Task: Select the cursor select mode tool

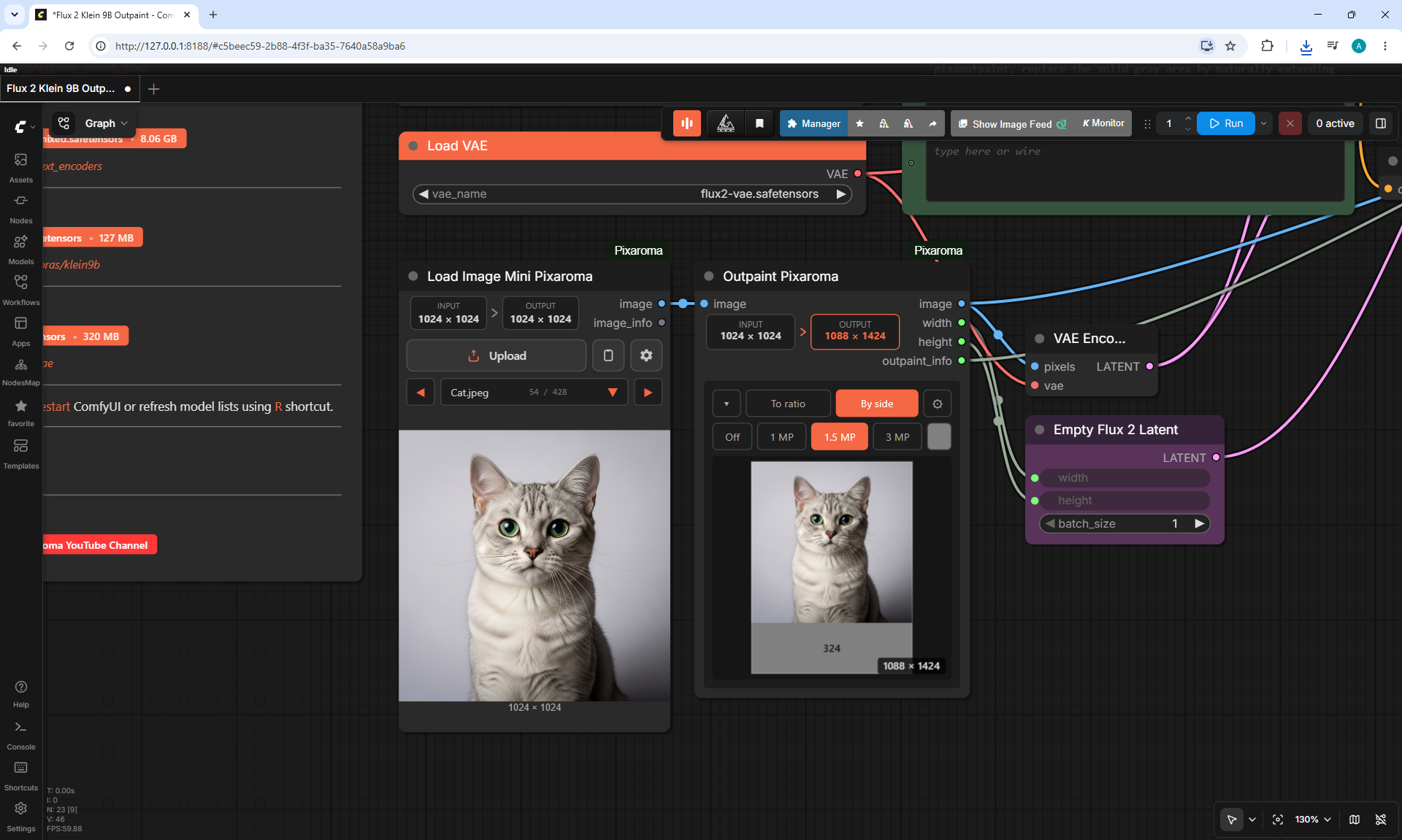Action: [1232, 820]
